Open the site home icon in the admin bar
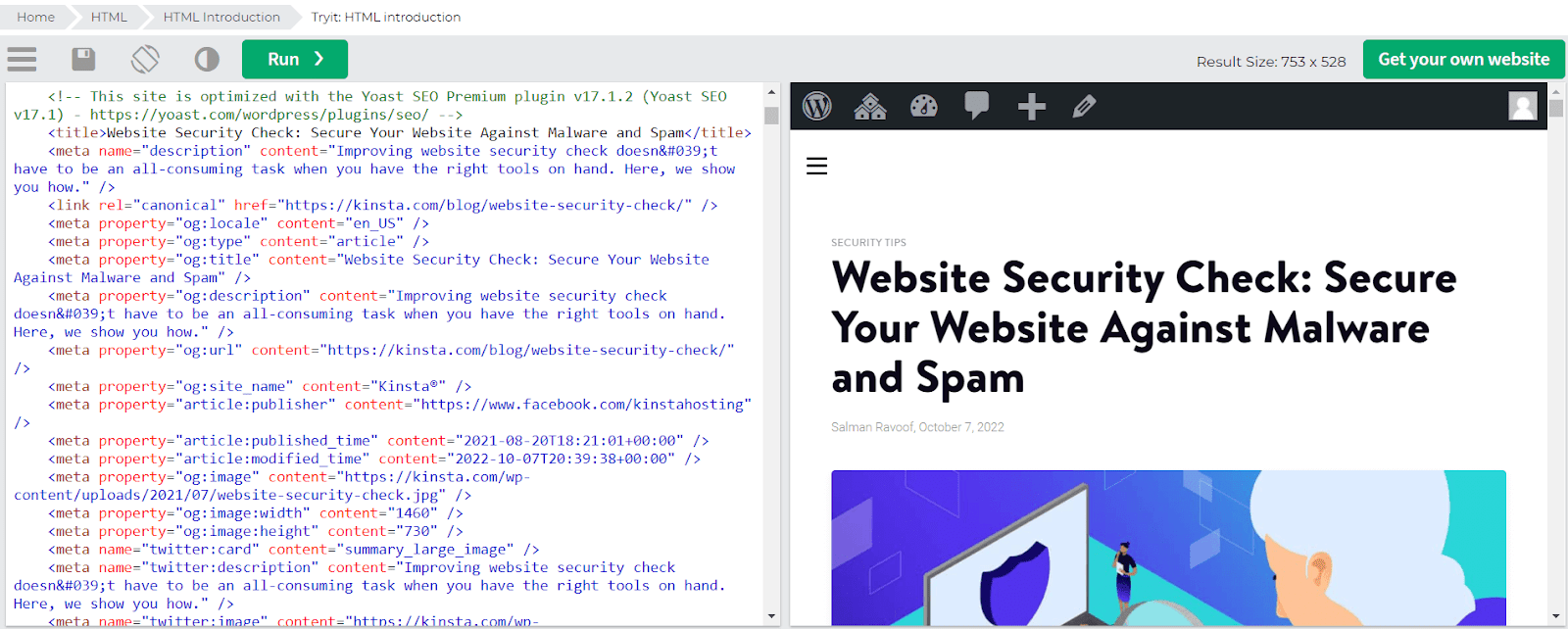 click(x=870, y=106)
